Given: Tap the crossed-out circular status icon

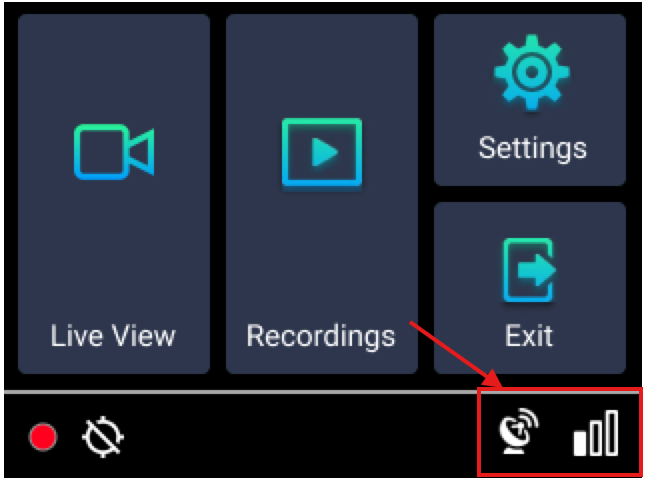Looking at the screenshot, I should [103, 437].
